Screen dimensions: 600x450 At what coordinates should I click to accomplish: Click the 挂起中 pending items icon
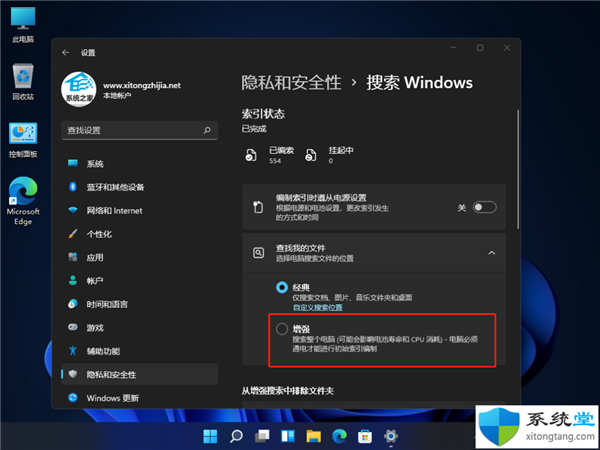point(310,155)
